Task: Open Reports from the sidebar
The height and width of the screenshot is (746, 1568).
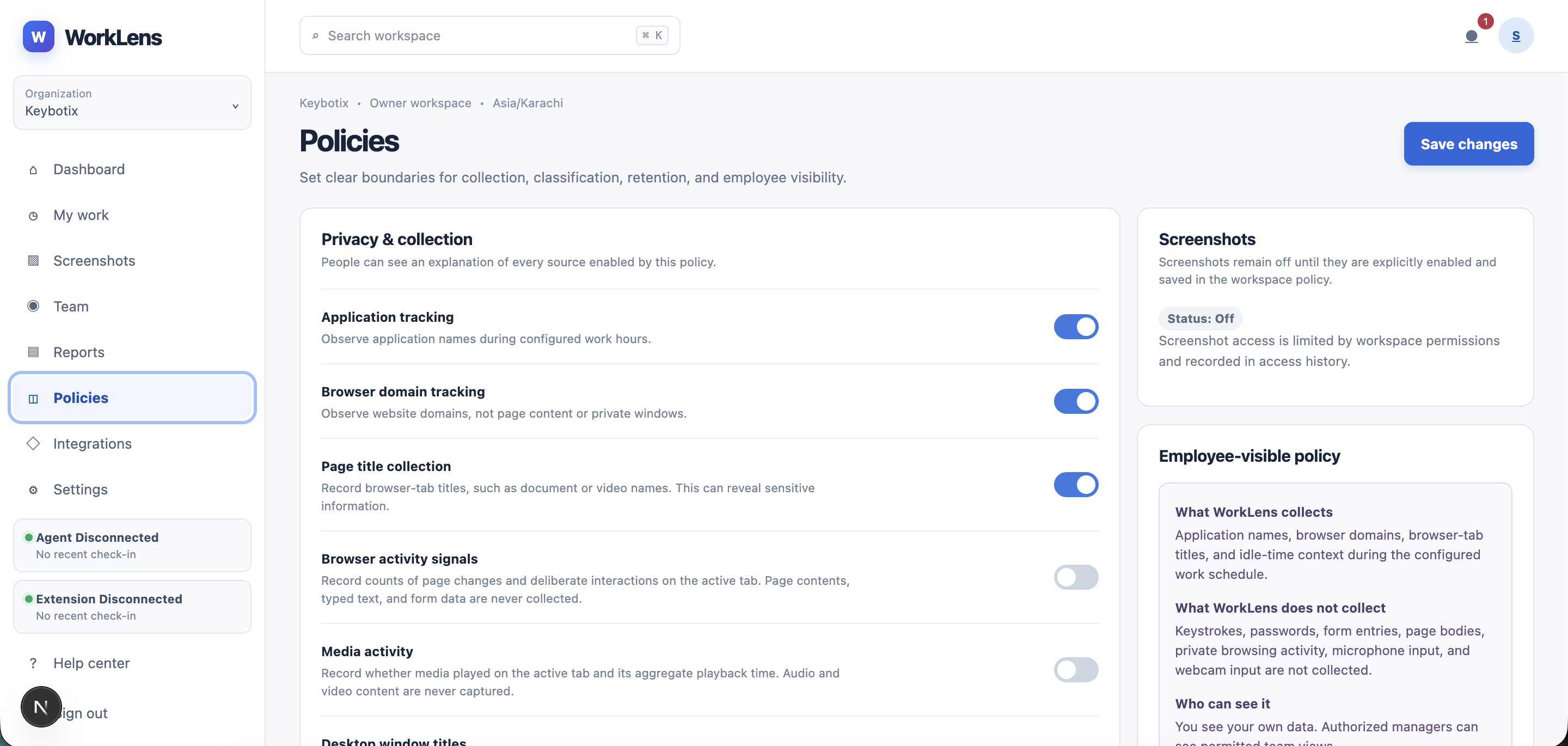Action: click(132, 352)
